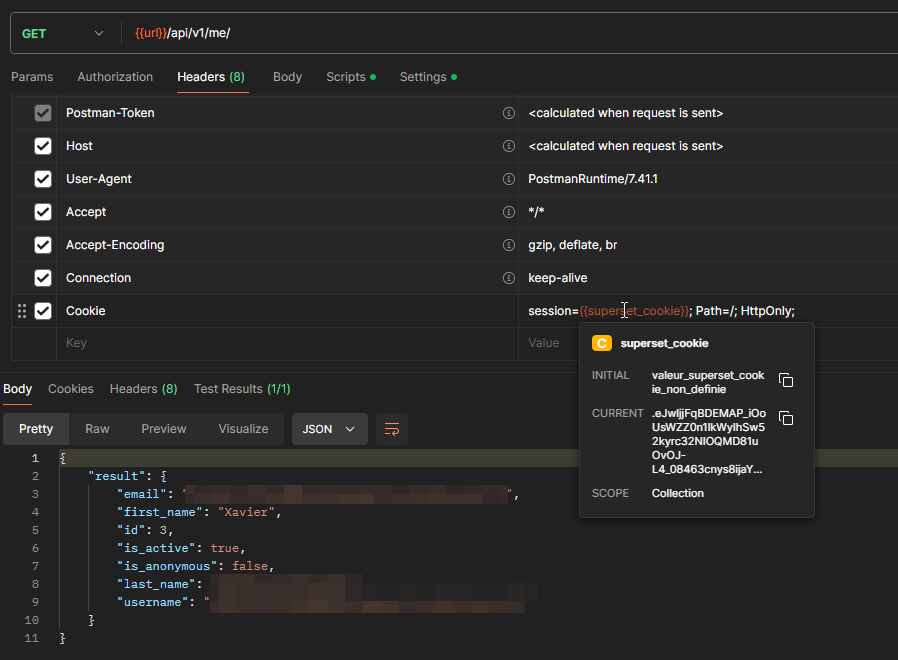Click the Accept value */*

536,212
